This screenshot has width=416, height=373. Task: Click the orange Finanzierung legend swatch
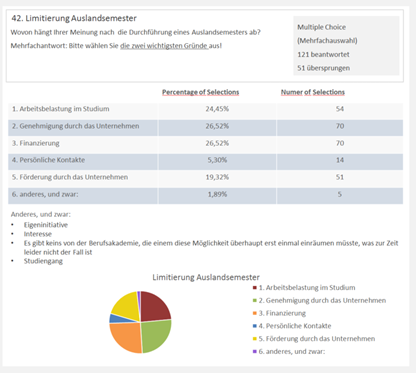click(255, 313)
